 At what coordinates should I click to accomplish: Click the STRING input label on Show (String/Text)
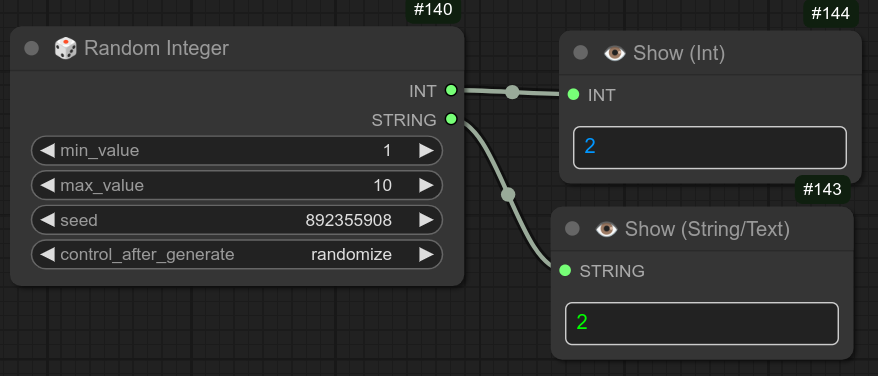(x=612, y=271)
